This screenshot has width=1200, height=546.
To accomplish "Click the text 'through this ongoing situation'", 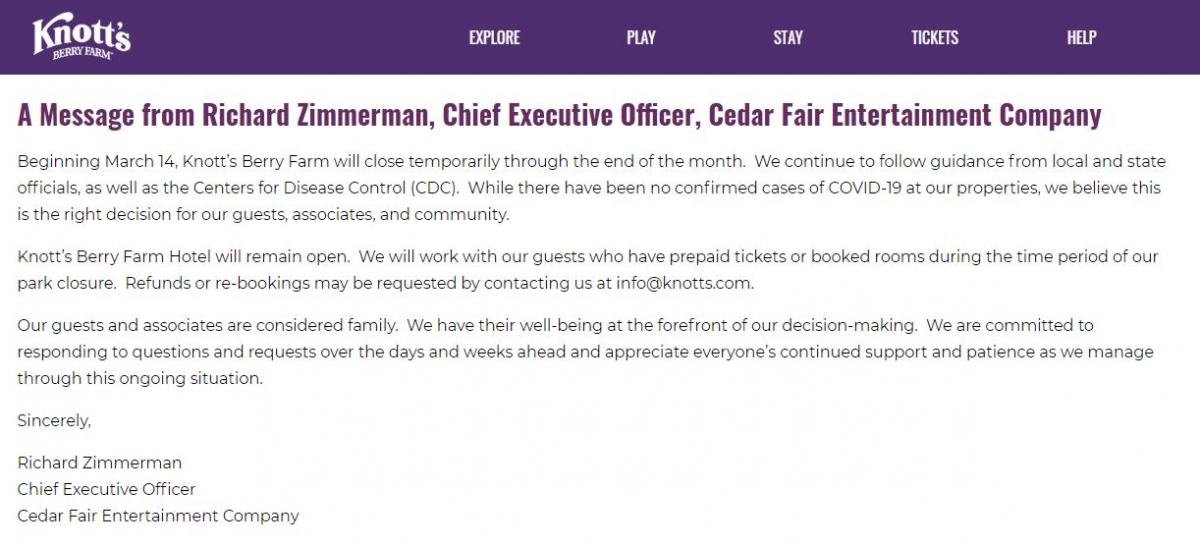I will pyautogui.click(x=139, y=379).
